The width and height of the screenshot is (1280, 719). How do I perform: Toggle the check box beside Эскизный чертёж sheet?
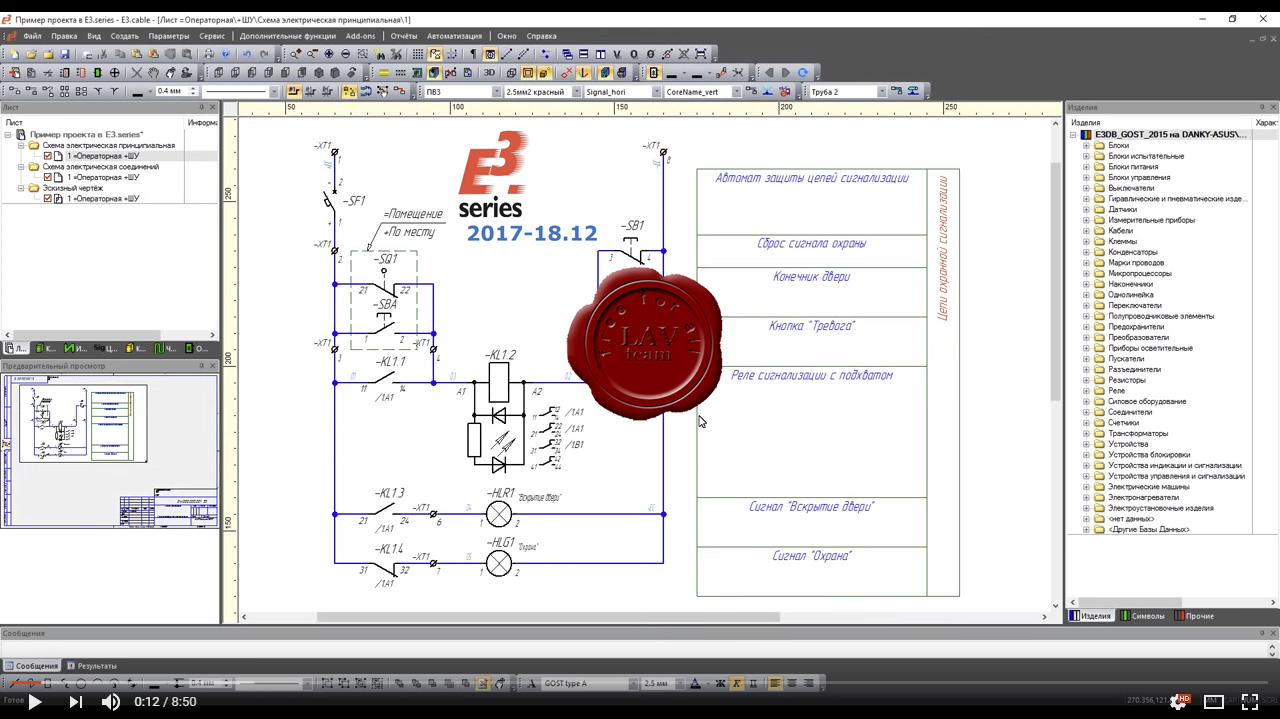click(x=47, y=198)
